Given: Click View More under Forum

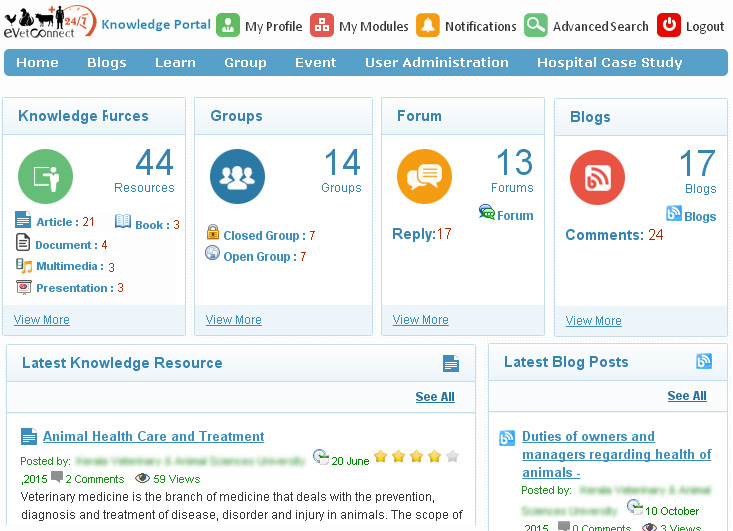Looking at the screenshot, I should pyautogui.click(x=421, y=320).
